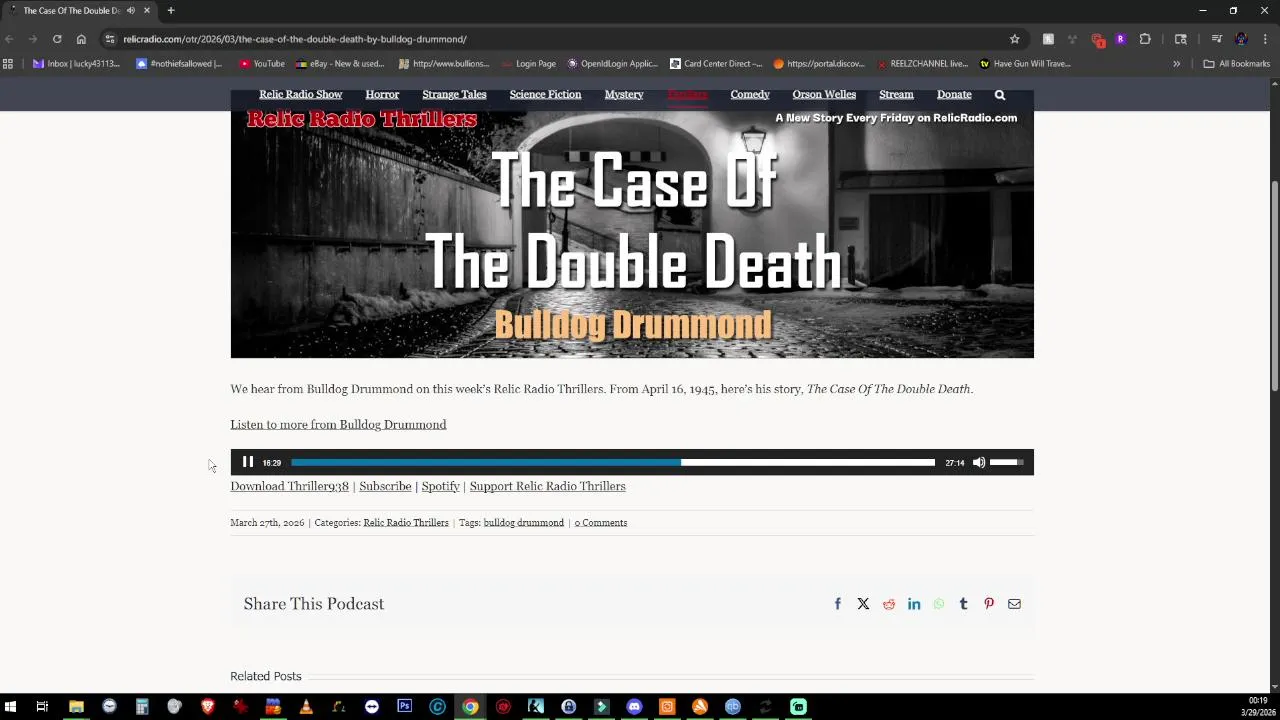Open Discord from the taskbar
This screenshot has height=720, width=1280.
click(x=634, y=707)
